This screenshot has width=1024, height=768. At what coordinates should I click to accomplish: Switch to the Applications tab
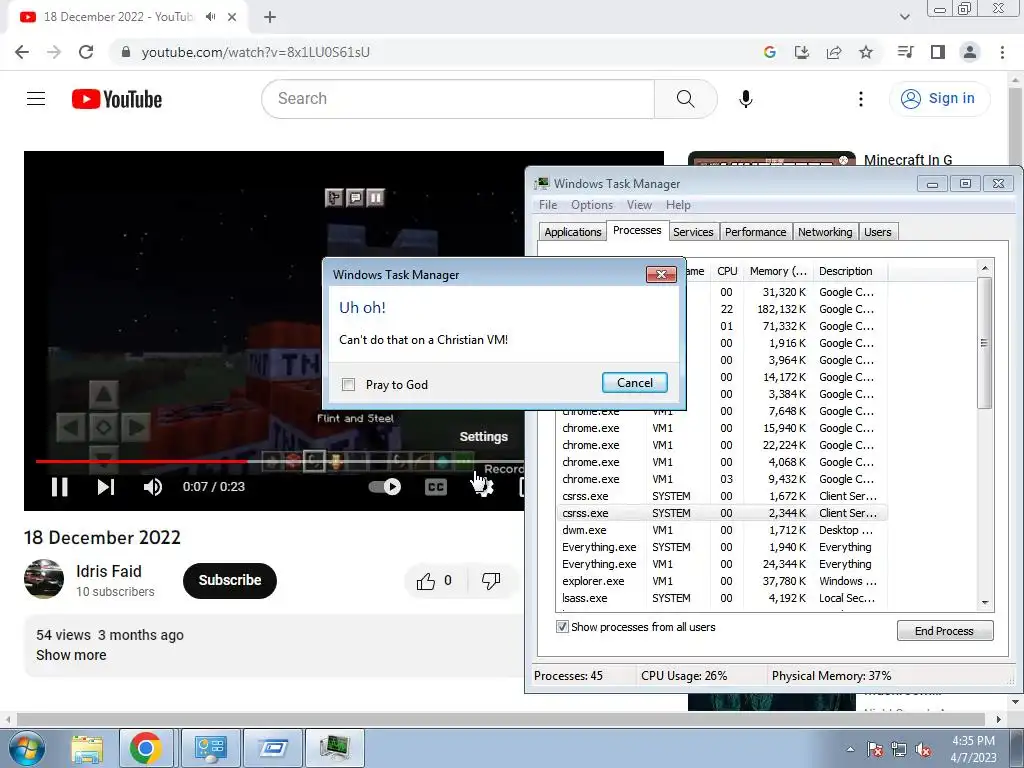pos(573,232)
